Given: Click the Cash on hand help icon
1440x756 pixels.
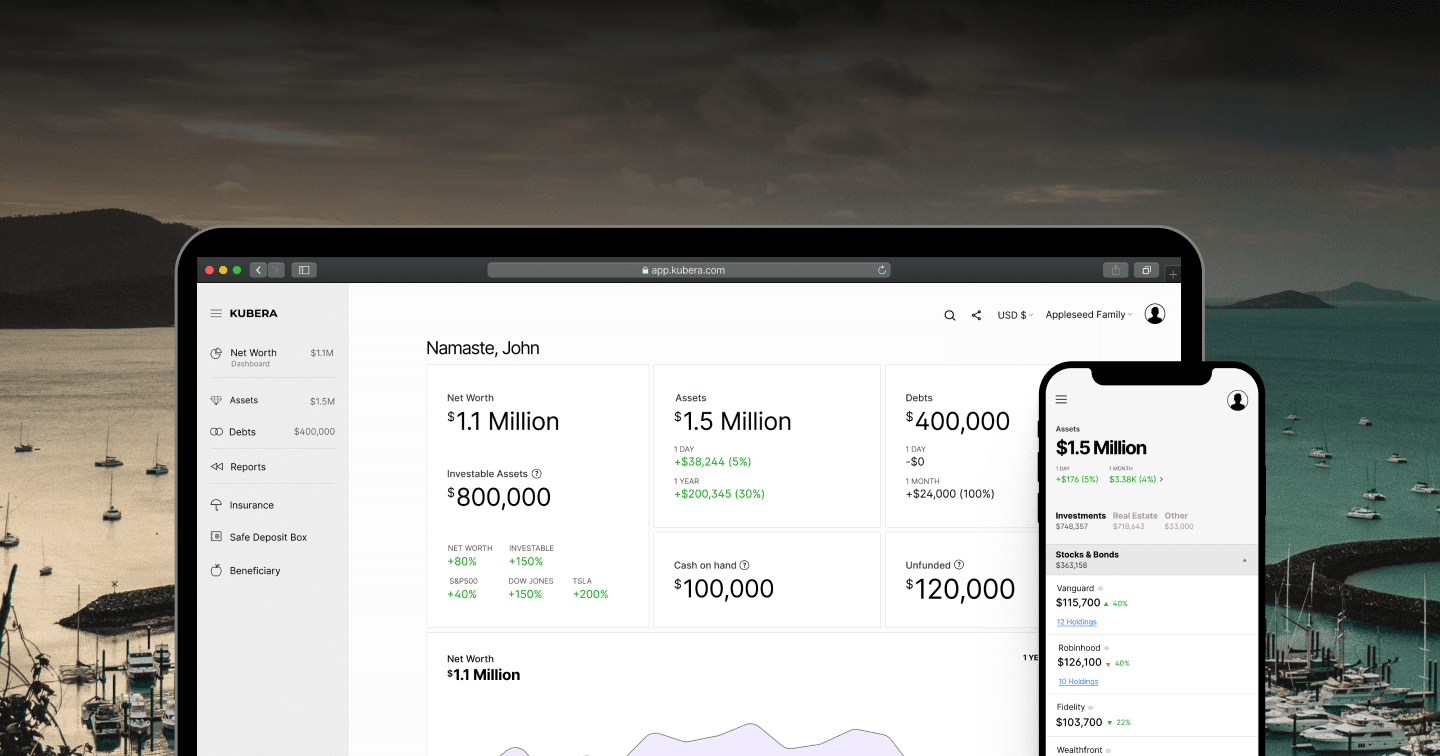Looking at the screenshot, I should (x=744, y=565).
